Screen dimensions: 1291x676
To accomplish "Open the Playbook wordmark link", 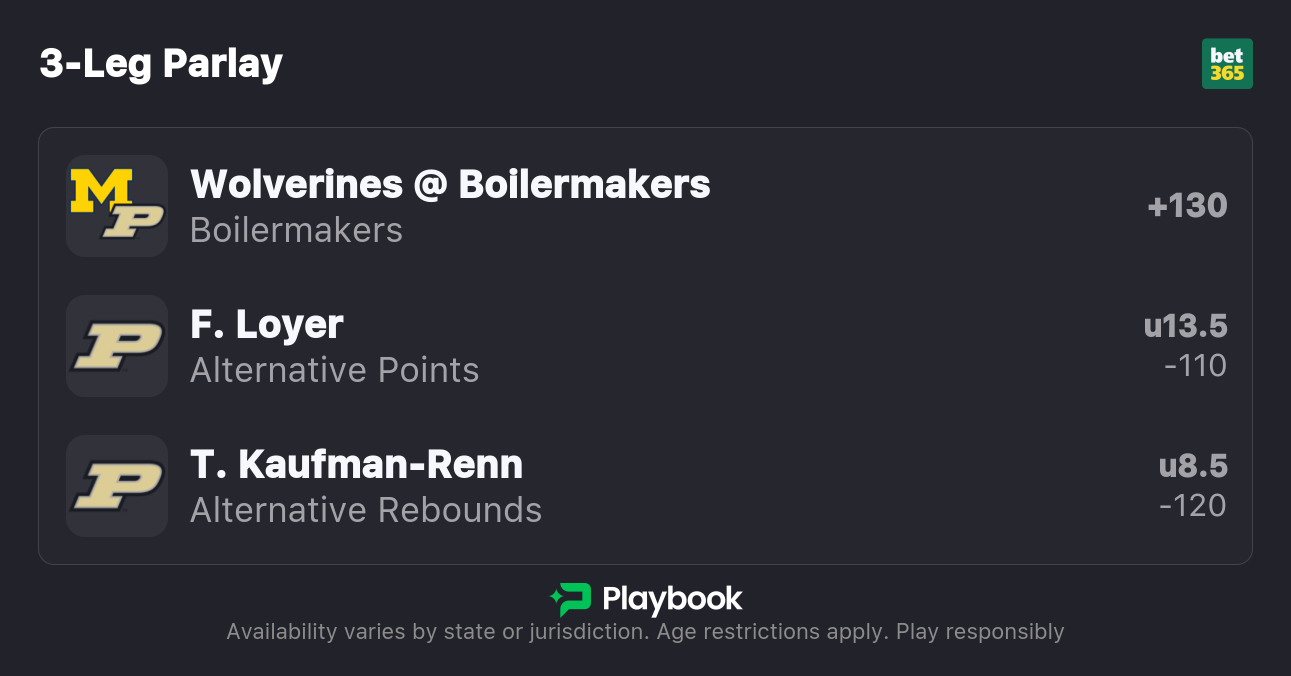I will [x=672, y=599].
